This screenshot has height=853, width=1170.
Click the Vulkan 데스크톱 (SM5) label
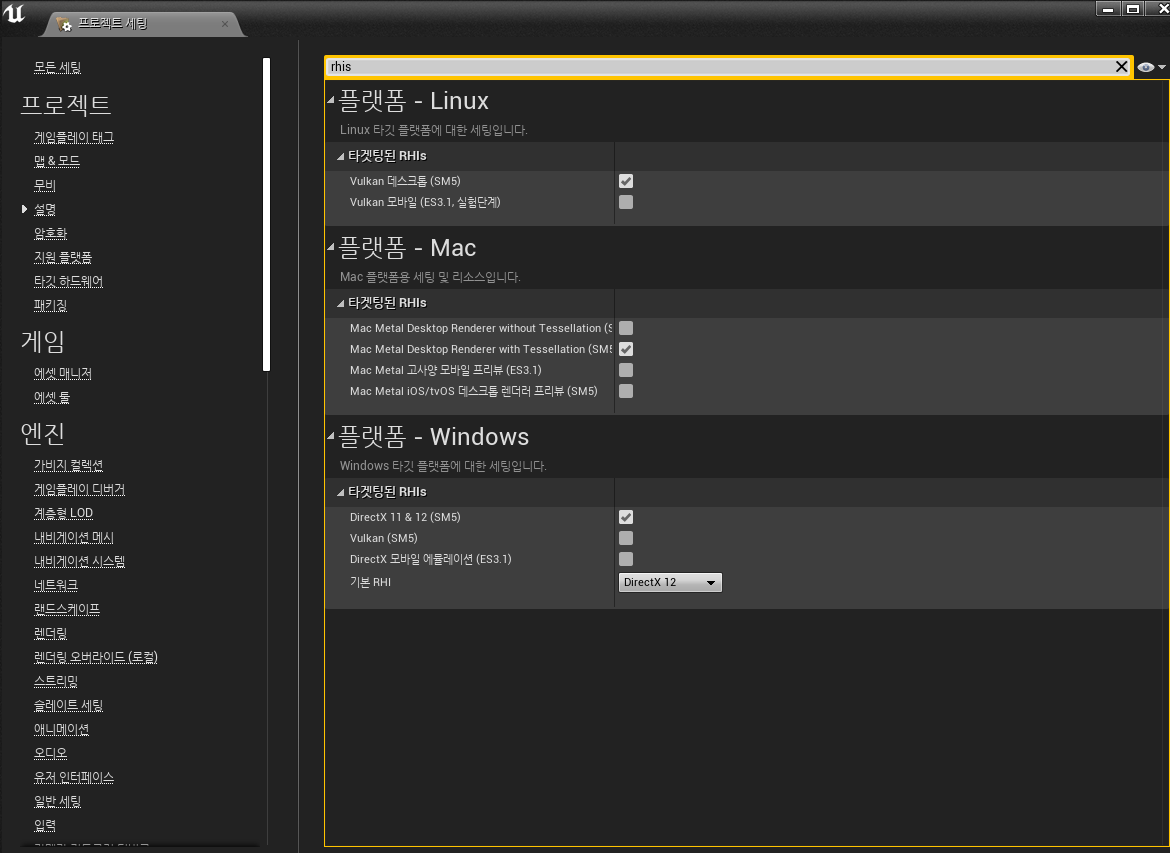click(405, 181)
